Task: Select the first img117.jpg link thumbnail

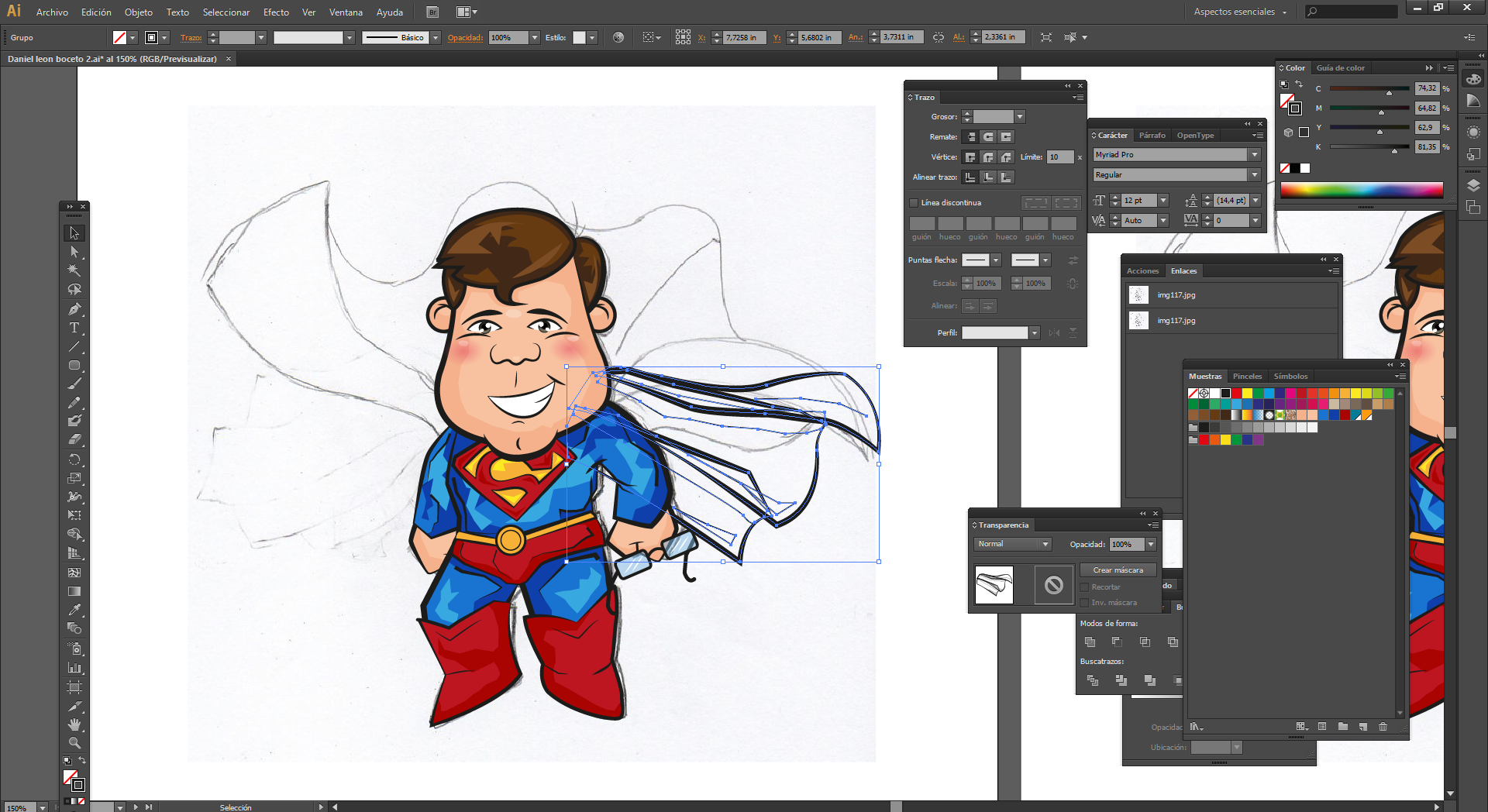Action: (x=1138, y=295)
